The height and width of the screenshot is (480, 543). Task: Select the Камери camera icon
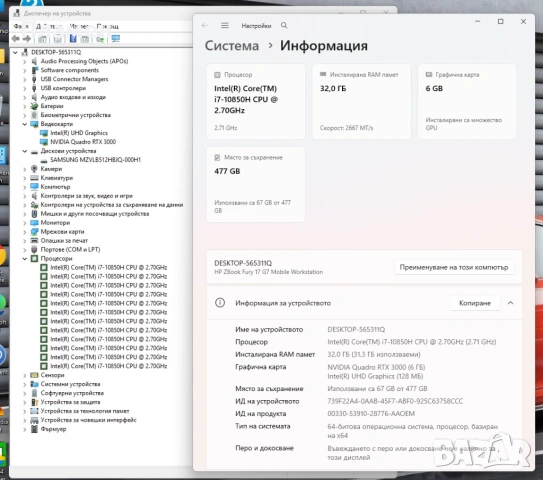(34, 169)
